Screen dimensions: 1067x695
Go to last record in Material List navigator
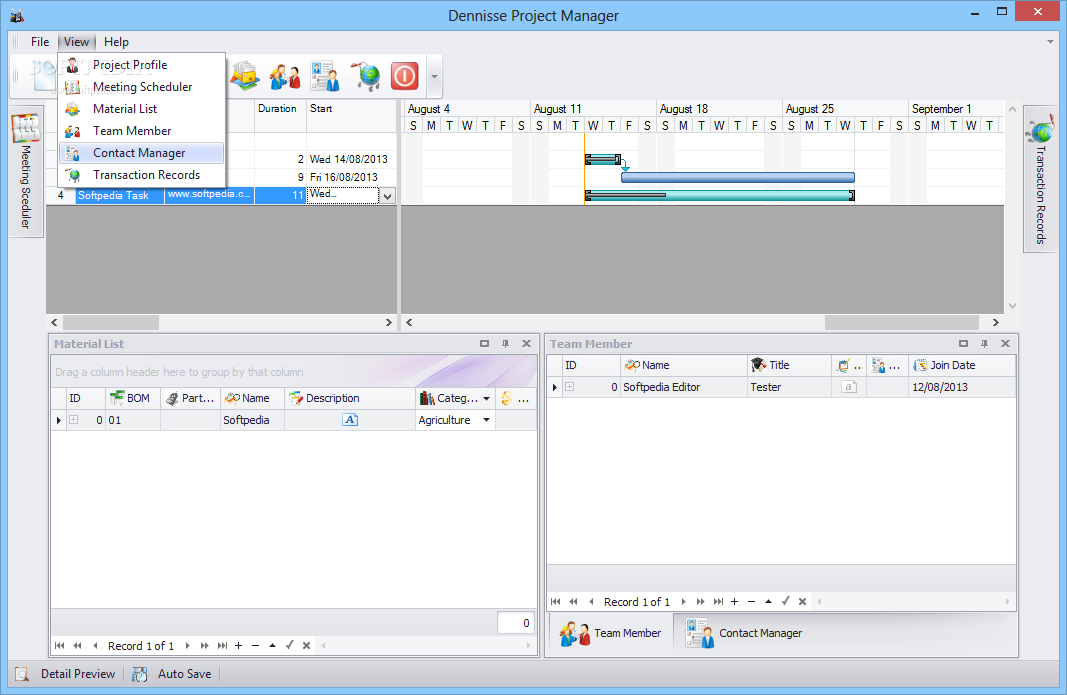(223, 646)
